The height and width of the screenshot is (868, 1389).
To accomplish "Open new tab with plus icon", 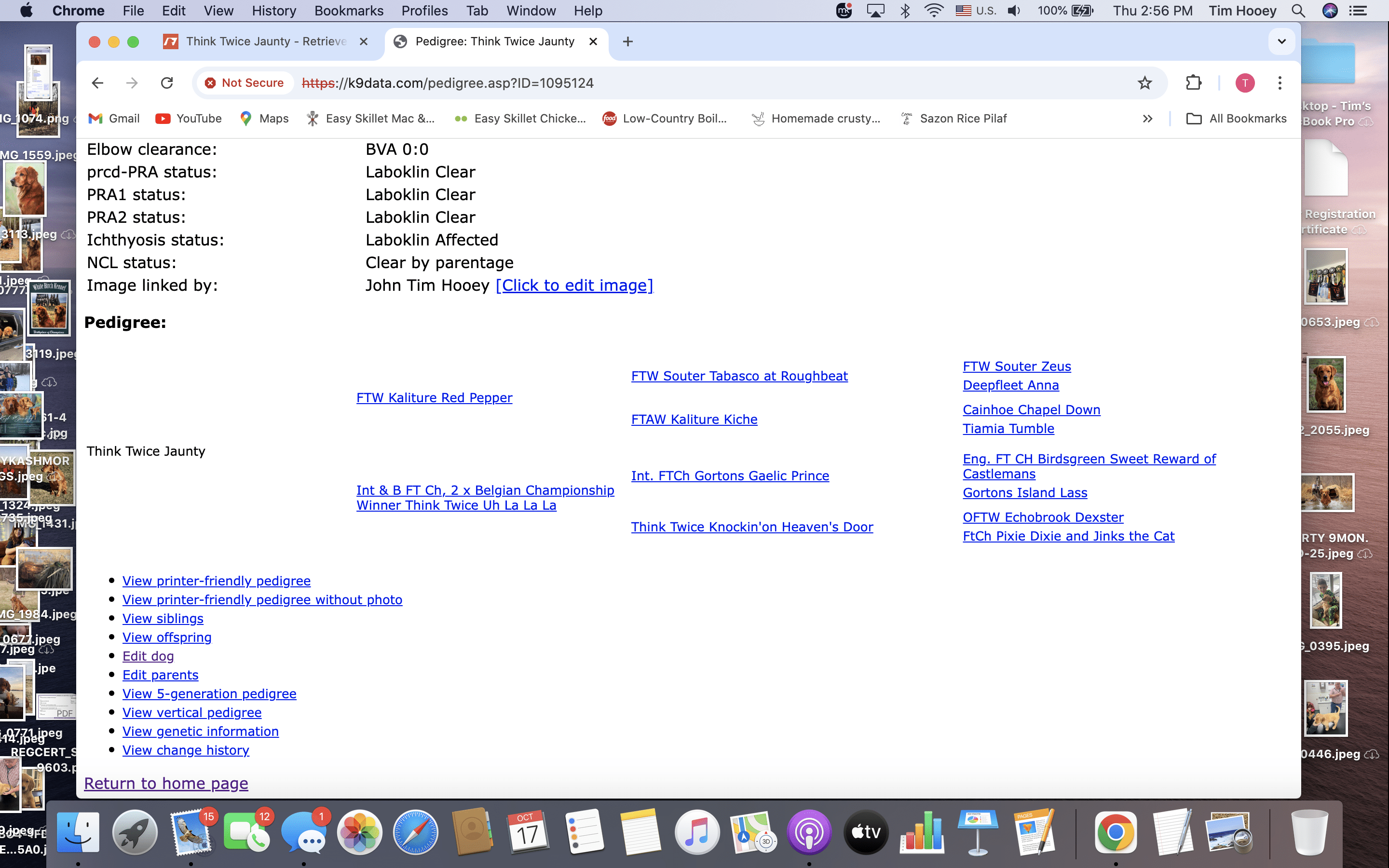I will pyautogui.click(x=627, y=41).
